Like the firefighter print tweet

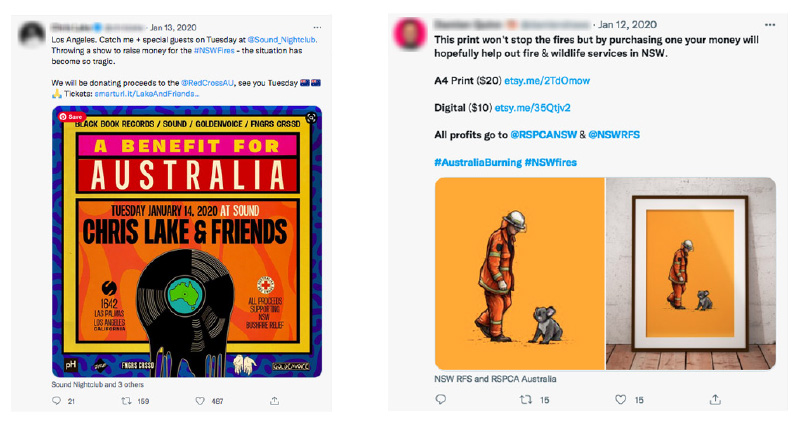(x=620, y=399)
